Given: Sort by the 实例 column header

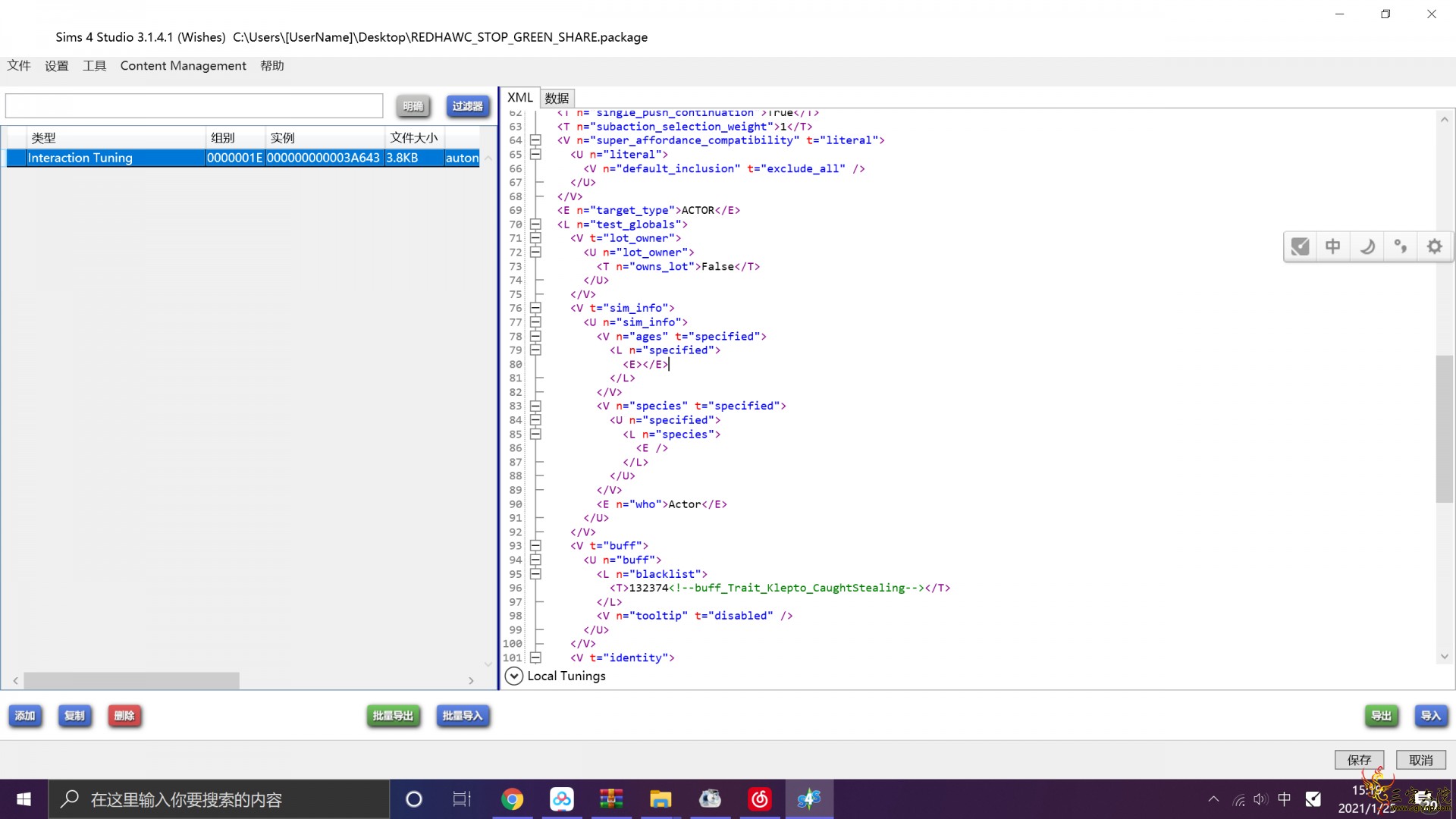Looking at the screenshot, I should click(x=325, y=138).
